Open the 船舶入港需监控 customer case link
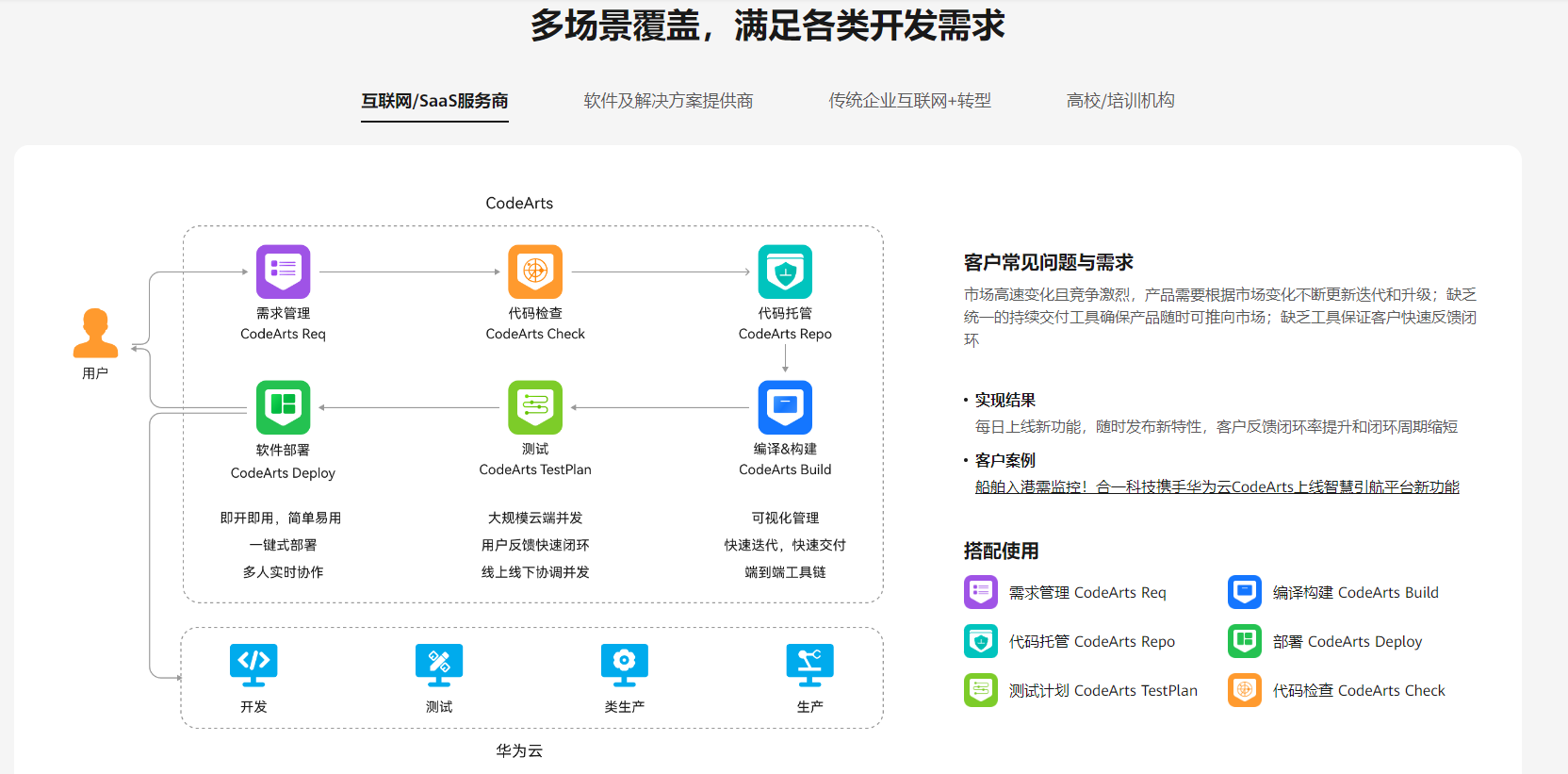 click(x=1217, y=486)
